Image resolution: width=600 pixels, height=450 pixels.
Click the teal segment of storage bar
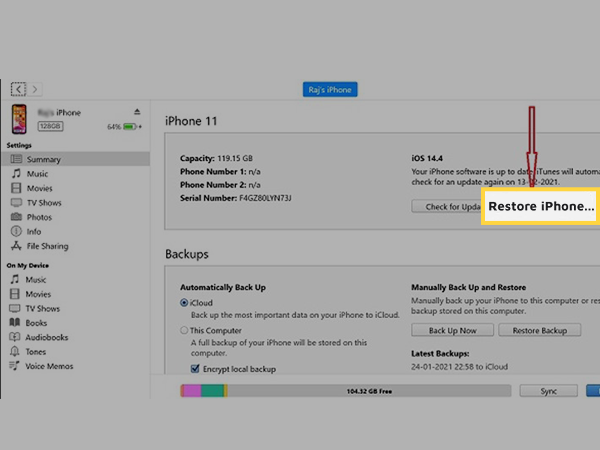[x=212, y=391]
